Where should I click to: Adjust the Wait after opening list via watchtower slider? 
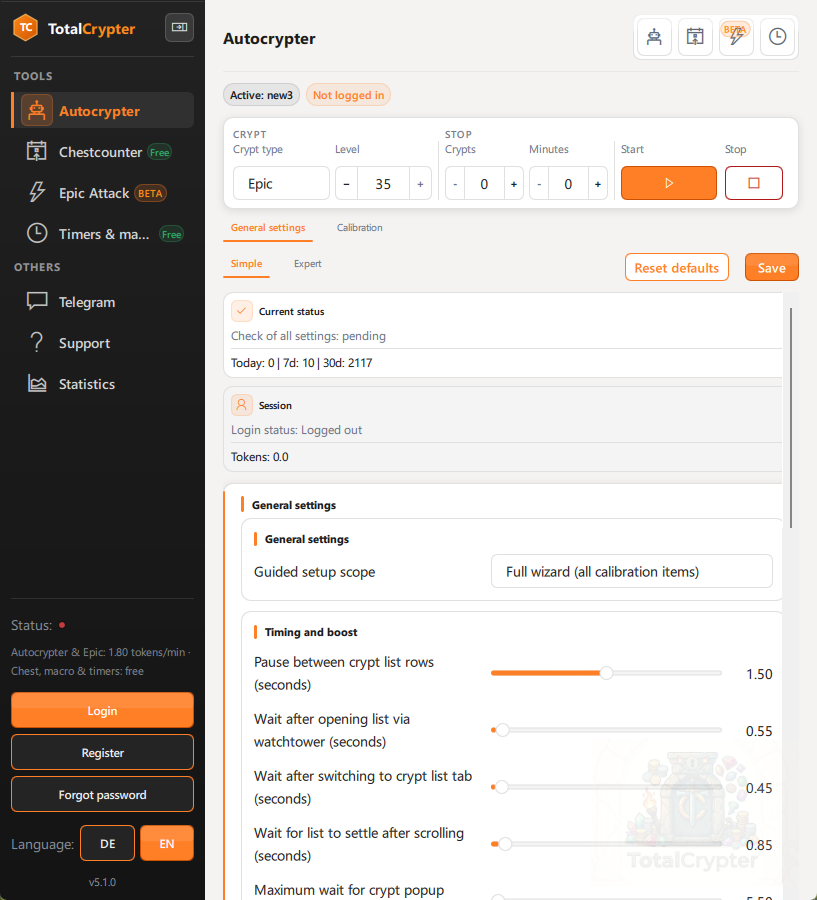point(606,730)
